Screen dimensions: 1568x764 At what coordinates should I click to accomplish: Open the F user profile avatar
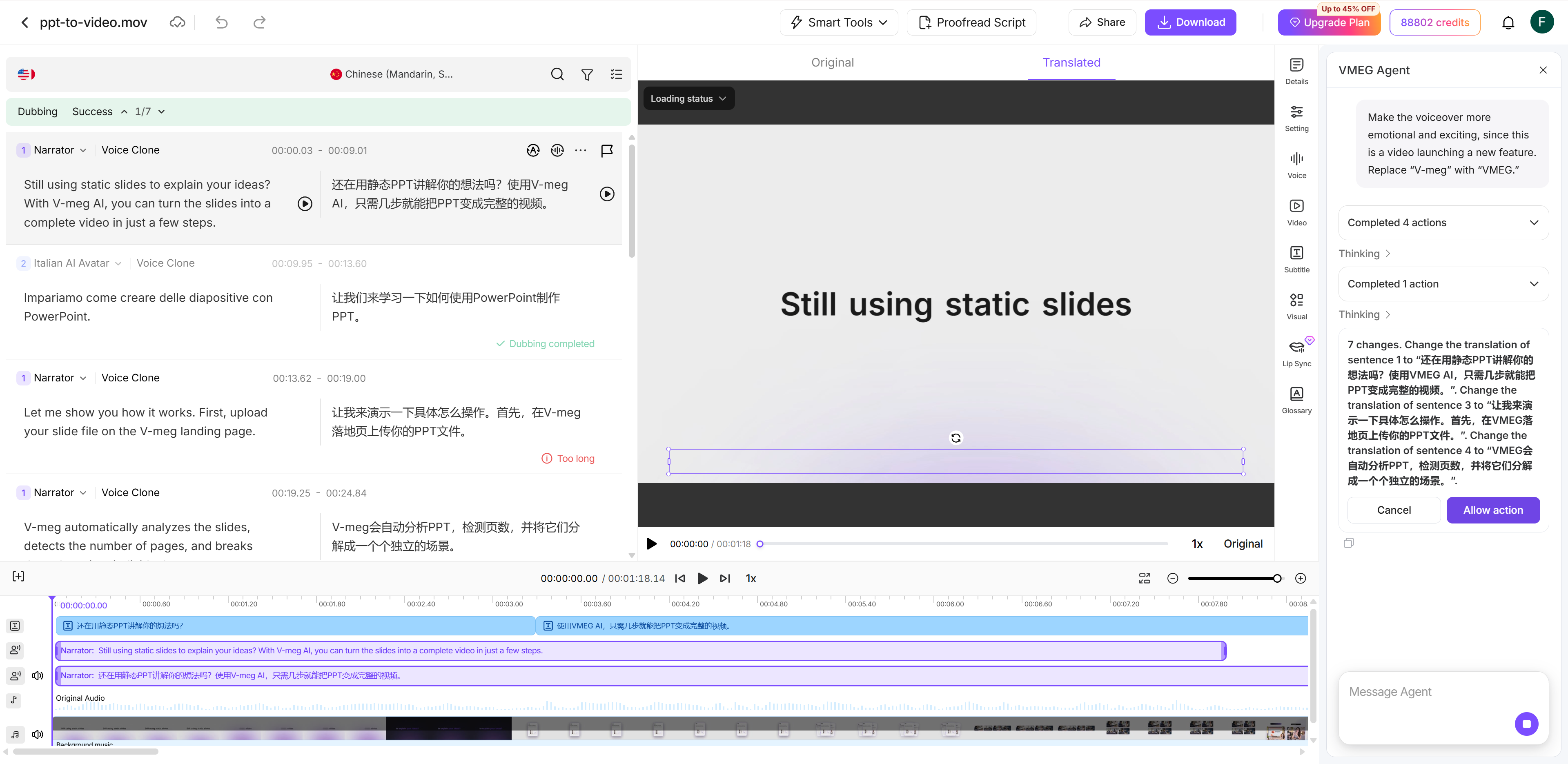(x=1541, y=22)
